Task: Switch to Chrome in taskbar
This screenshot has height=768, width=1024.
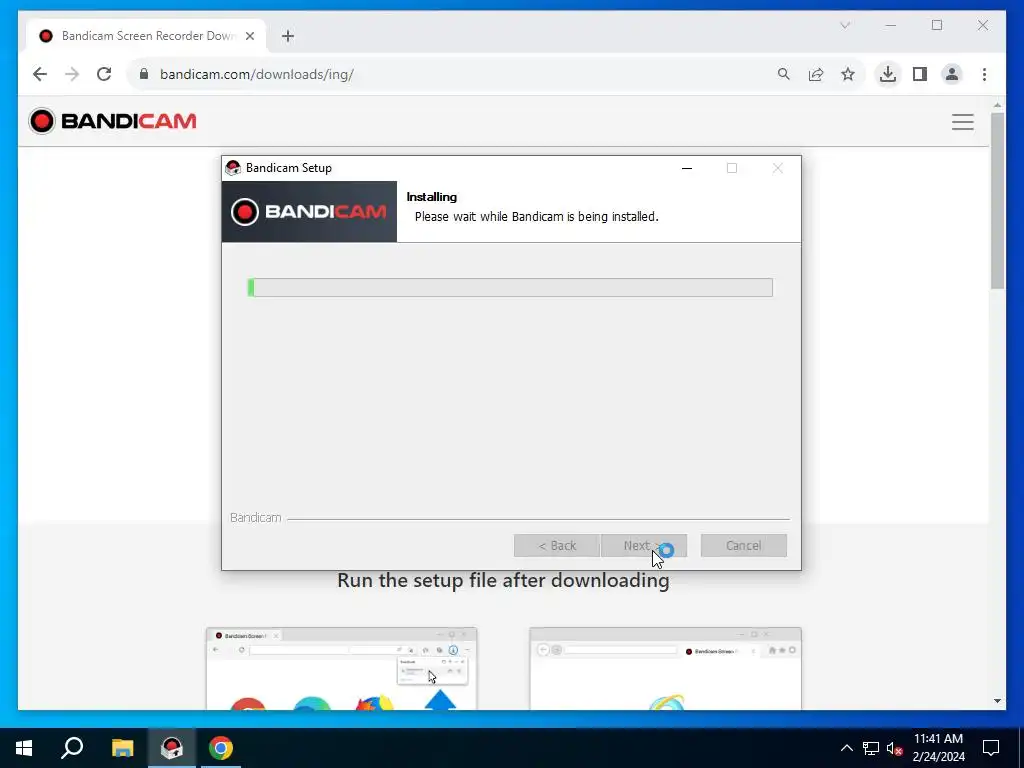Action: (221, 748)
